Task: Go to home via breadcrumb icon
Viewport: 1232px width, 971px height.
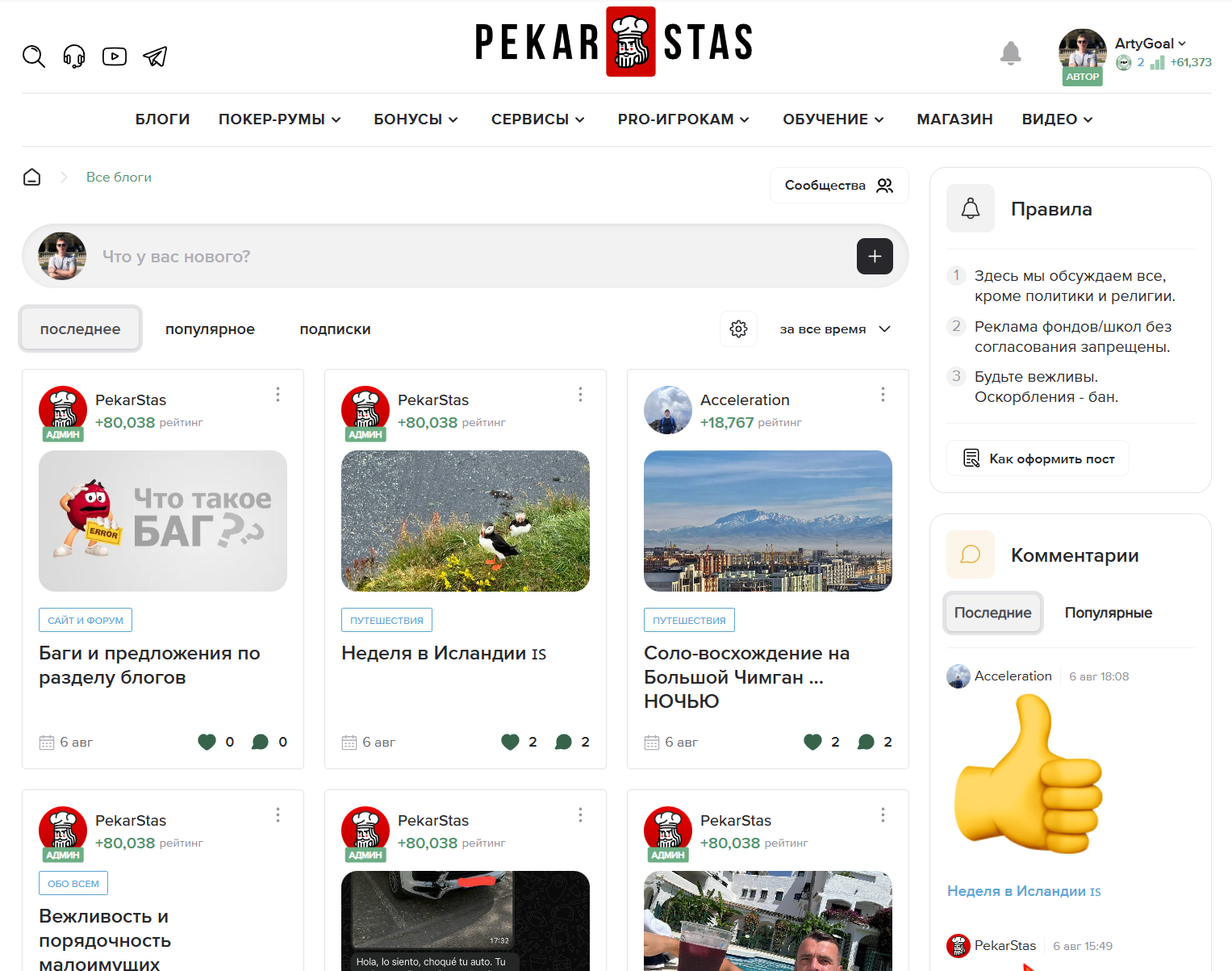Action: (31, 177)
